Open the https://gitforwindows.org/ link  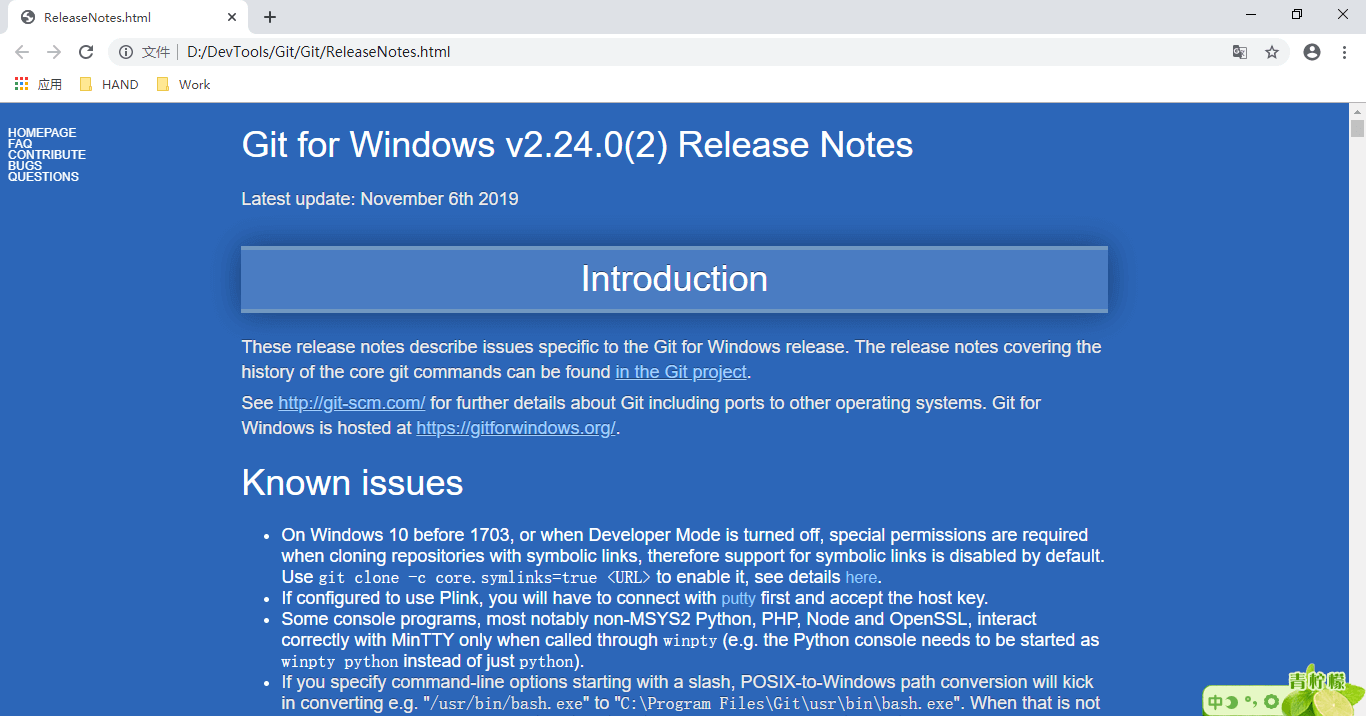click(x=516, y=428)
